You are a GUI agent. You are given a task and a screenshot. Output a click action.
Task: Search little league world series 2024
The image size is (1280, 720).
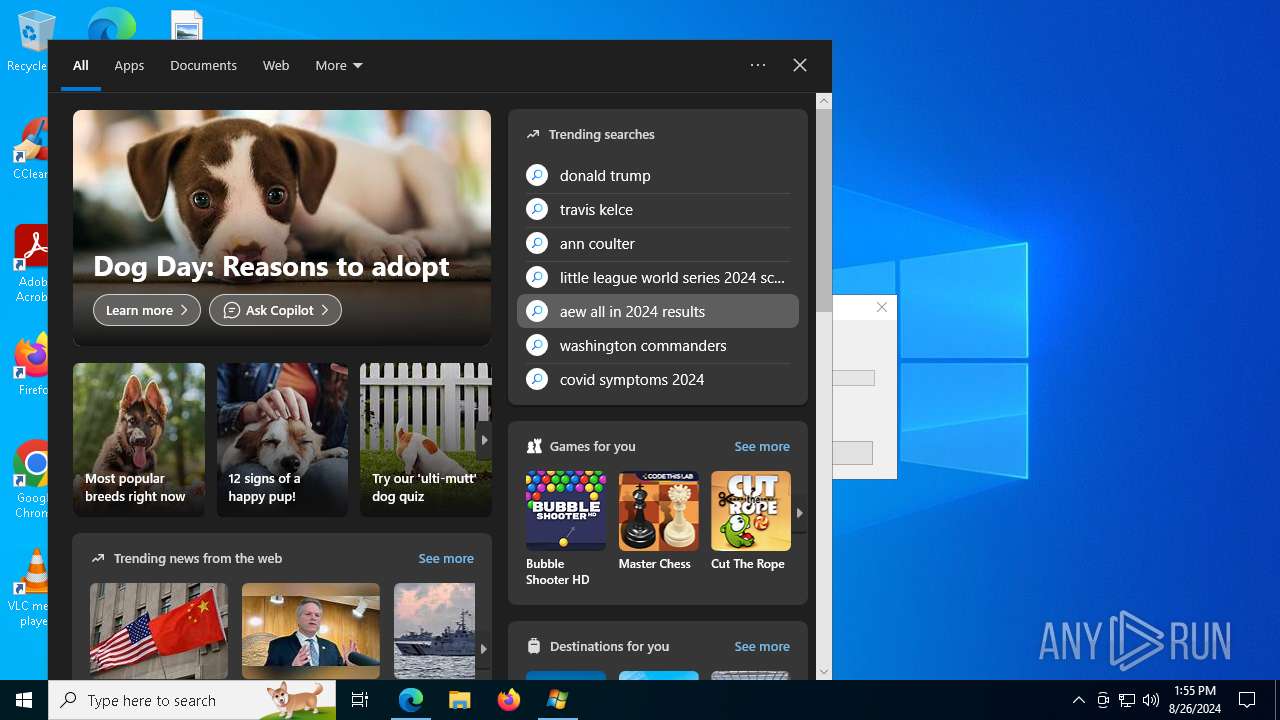pyautogui.click(x=658, y=277)
